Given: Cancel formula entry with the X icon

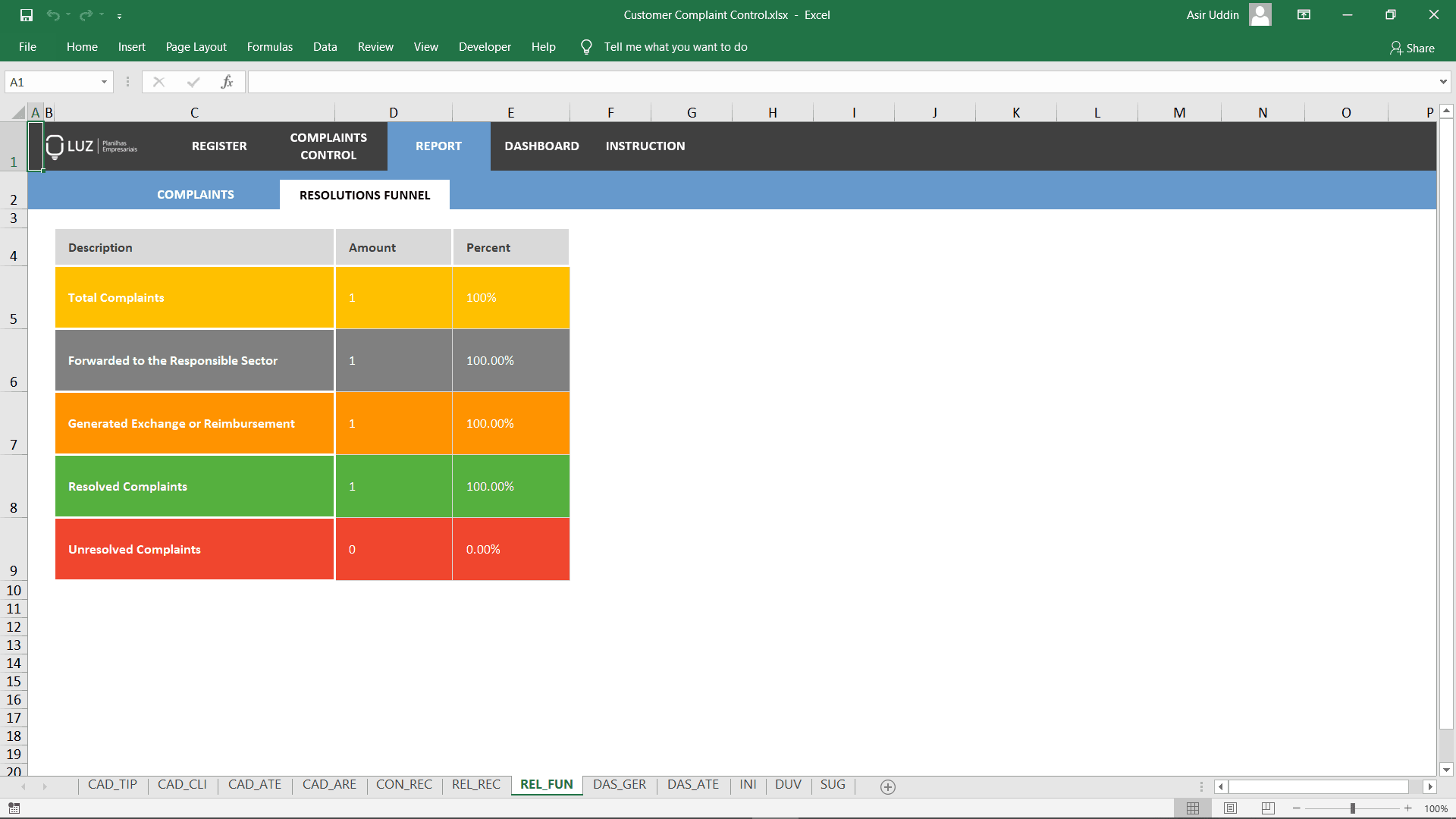Looking at the screenshot, I should (x=159, y=81).
